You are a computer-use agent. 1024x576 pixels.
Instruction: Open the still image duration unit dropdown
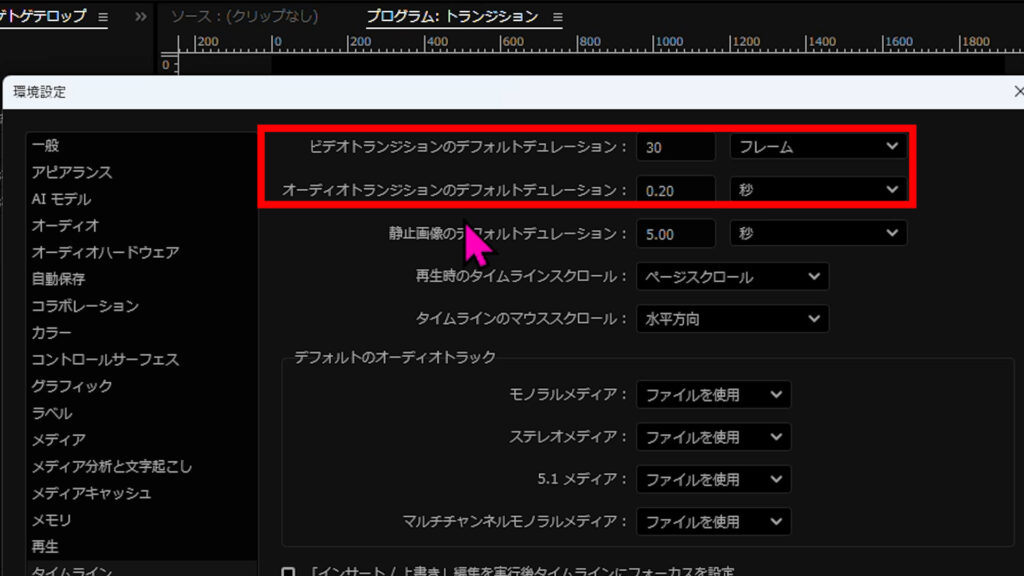818,233
